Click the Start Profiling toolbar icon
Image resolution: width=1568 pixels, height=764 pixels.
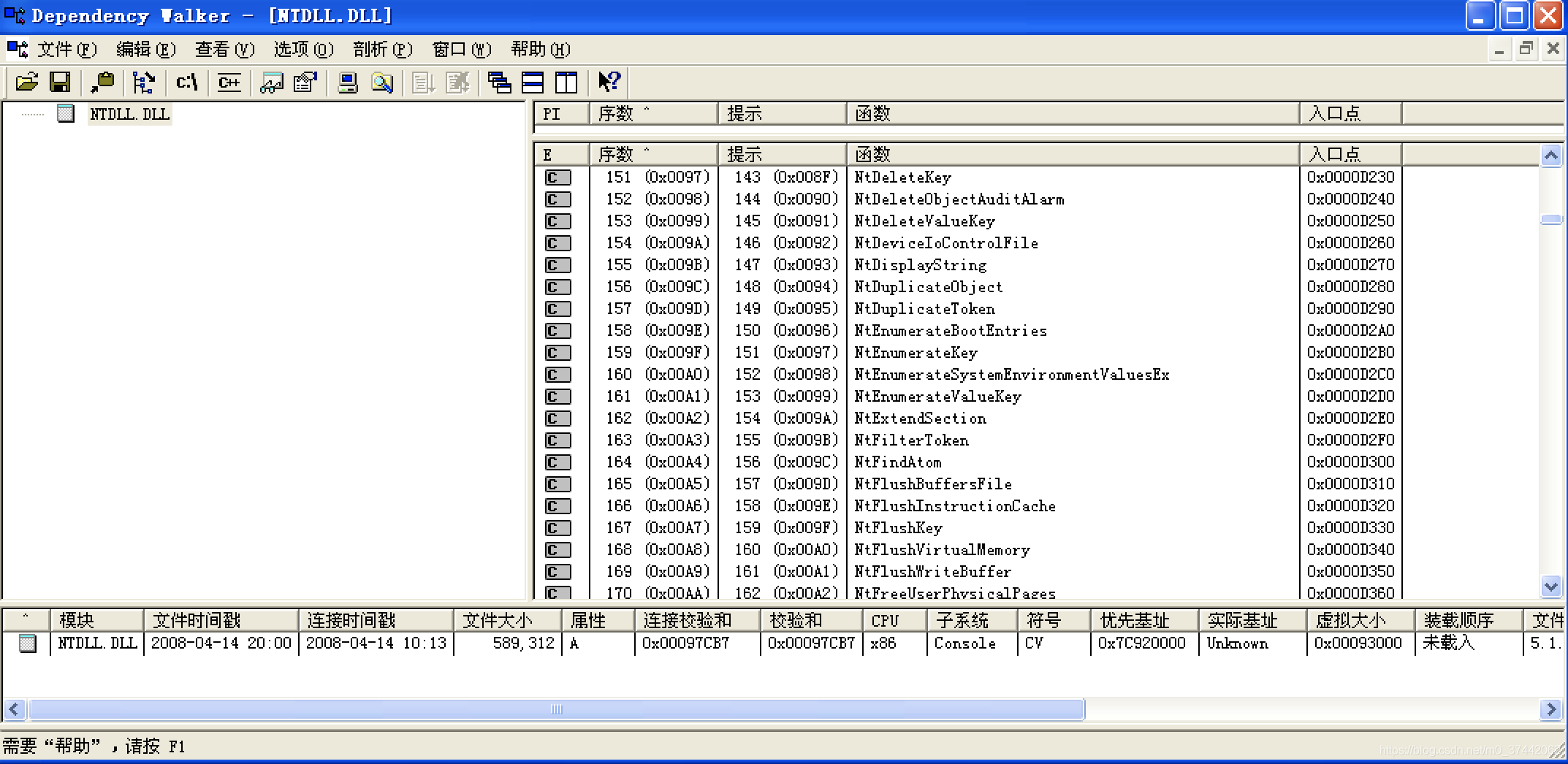point(424,82)
